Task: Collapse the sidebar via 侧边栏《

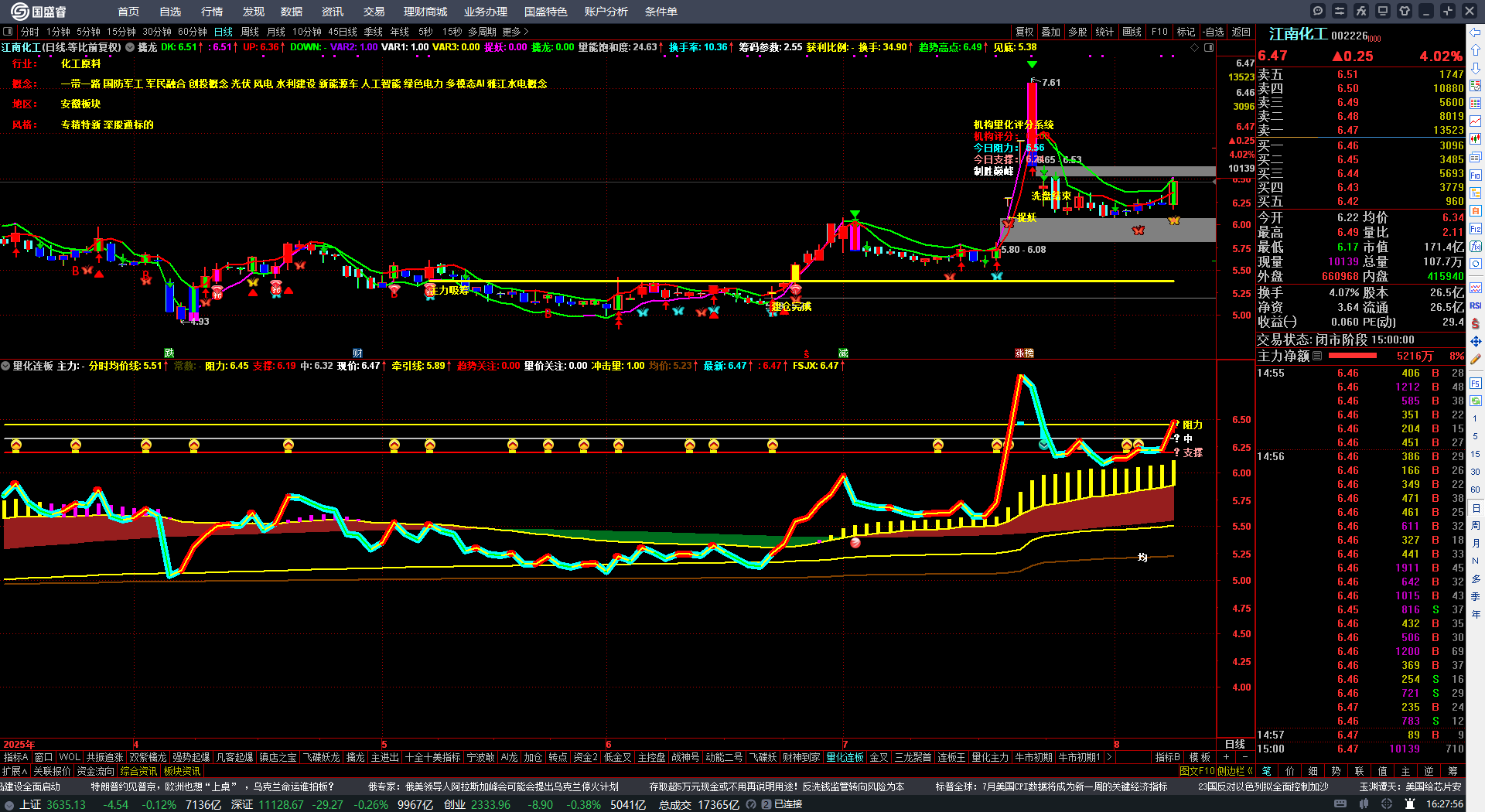Action: pos(1235,771)
